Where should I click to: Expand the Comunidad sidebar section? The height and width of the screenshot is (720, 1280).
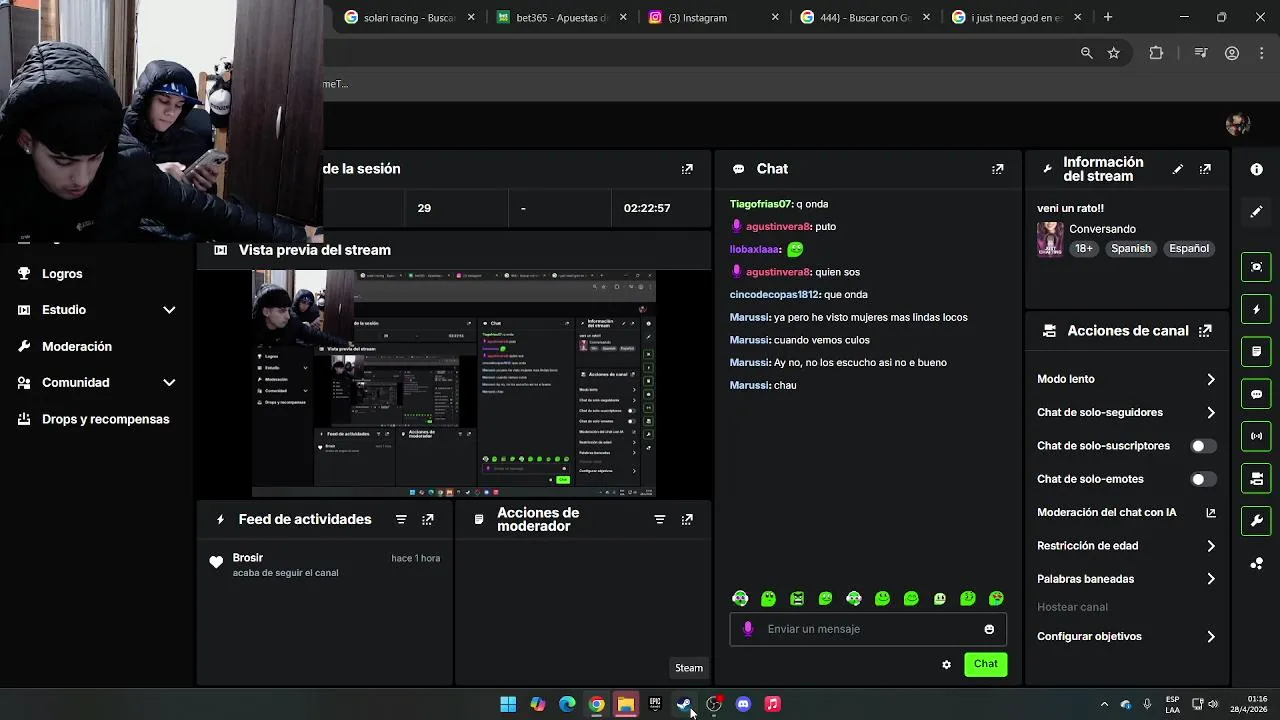pyautogui.click(x=97, y=383)
